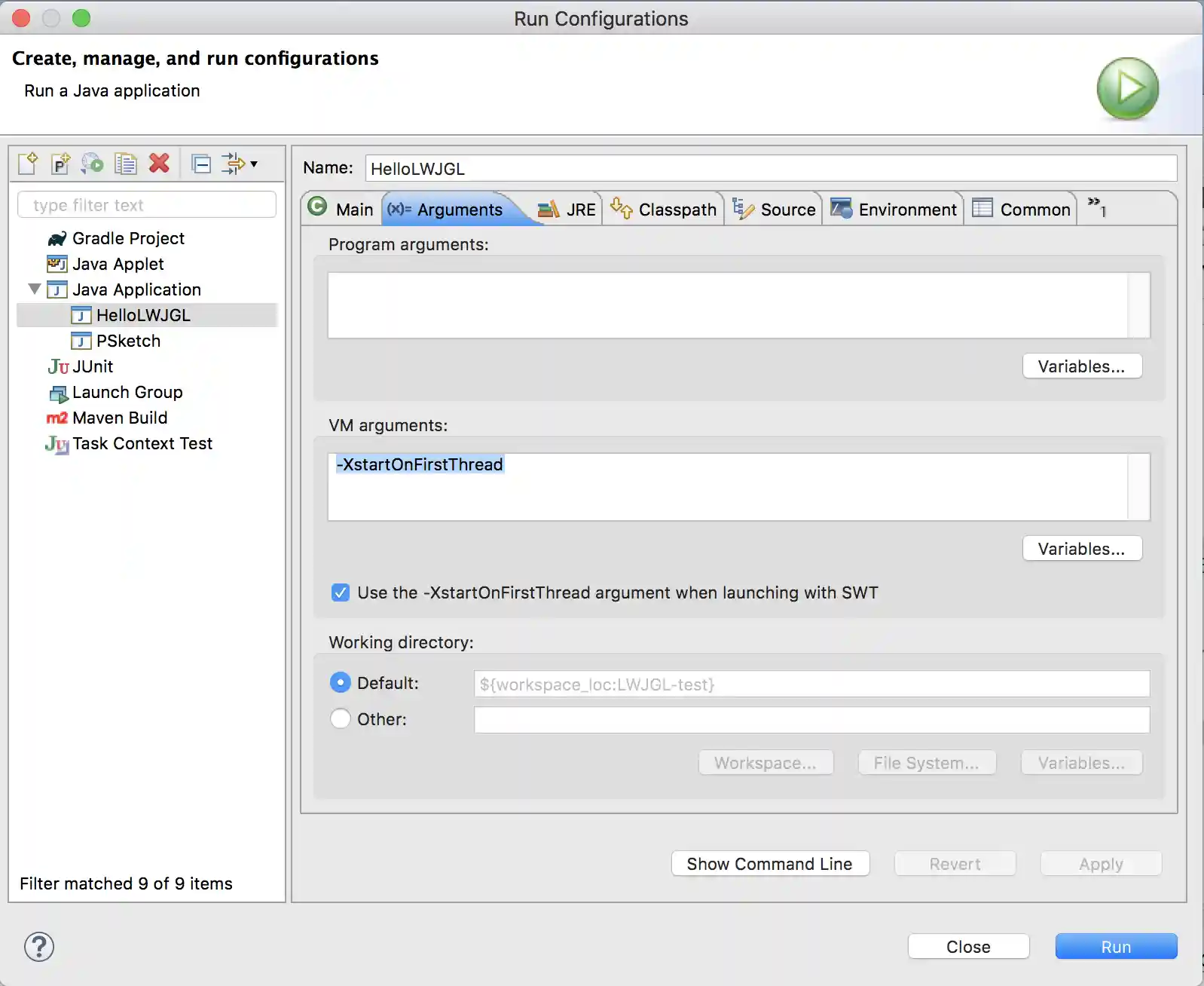Toggle the -XstartOnFirstThread SWT checkbox

point(341,593)
